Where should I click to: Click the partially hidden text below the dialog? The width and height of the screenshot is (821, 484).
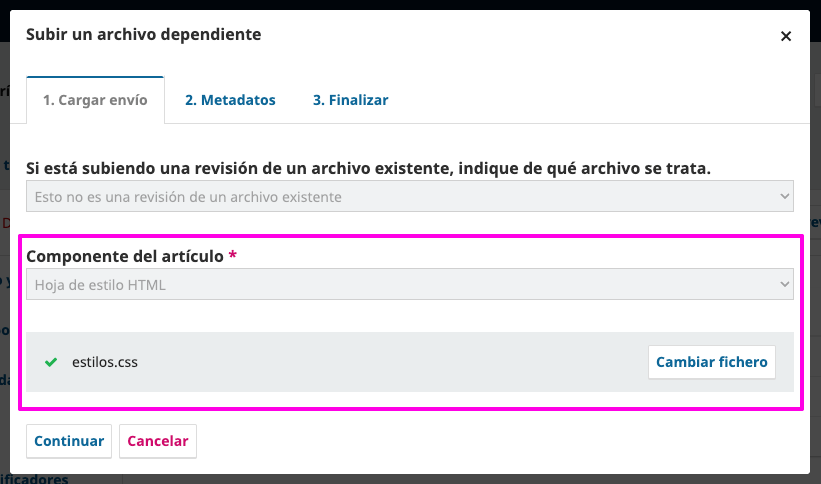pos(40,479)
